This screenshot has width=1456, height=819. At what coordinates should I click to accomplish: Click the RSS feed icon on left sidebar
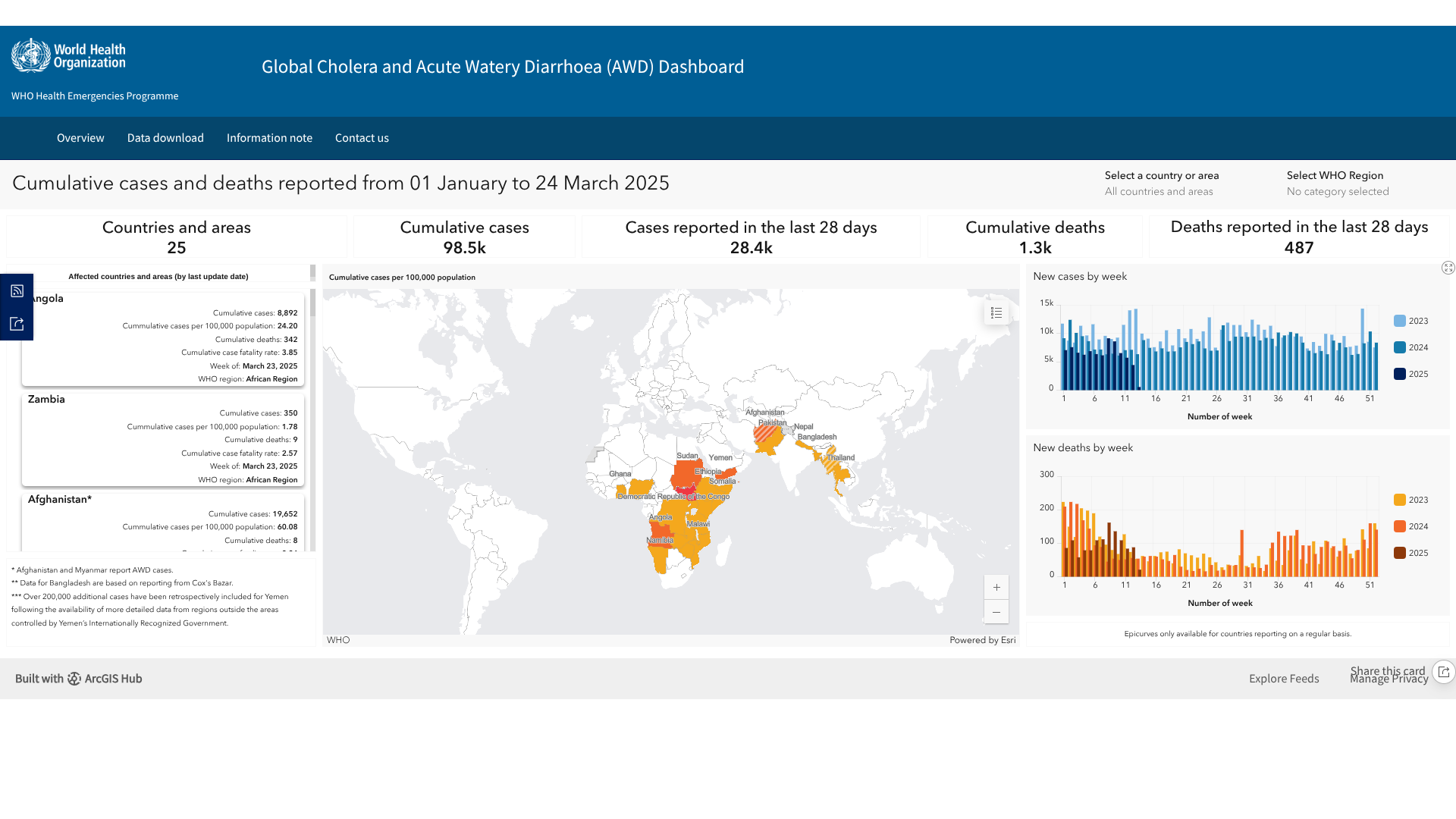point(17,291)
